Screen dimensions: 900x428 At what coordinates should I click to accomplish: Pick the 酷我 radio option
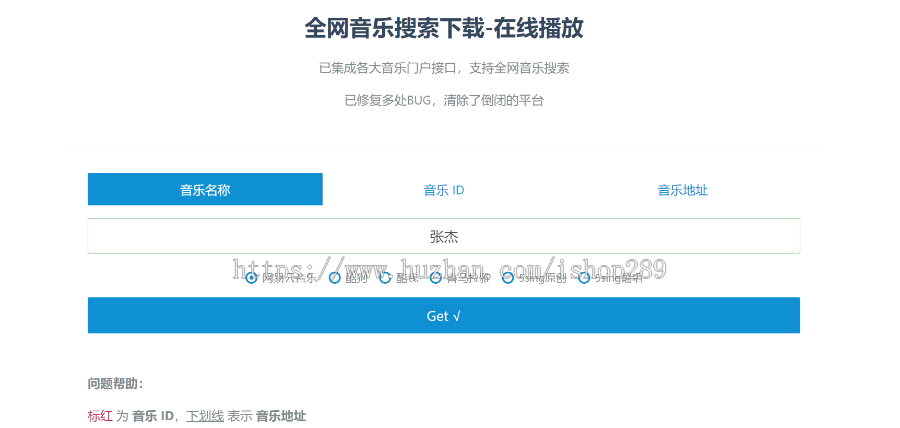point(385,278)
